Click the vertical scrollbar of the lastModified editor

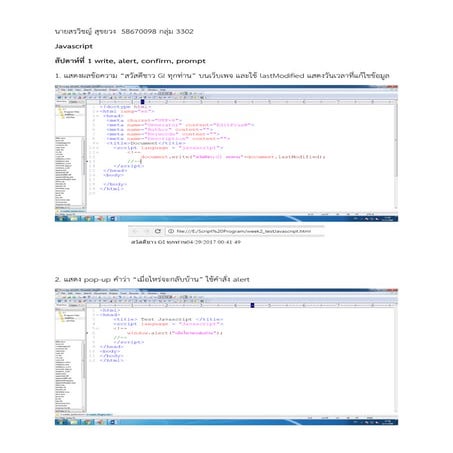pyautogui.click(x=396, y=157)
